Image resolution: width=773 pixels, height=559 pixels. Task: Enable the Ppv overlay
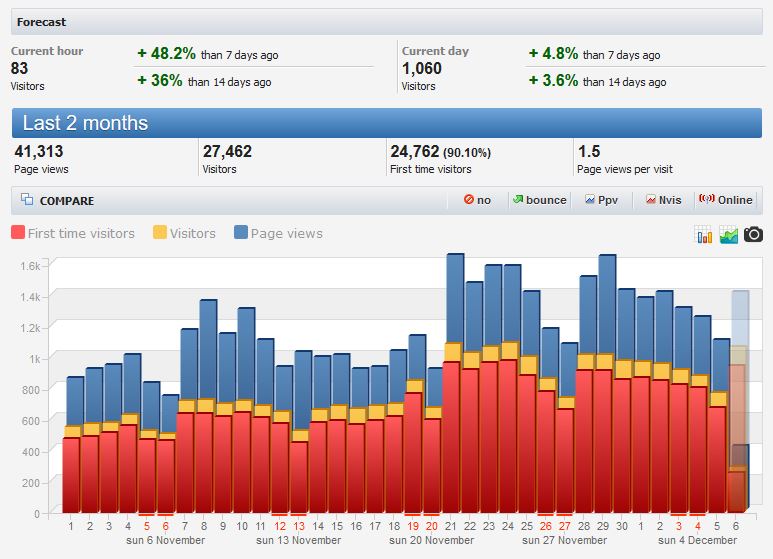pyautogui.click(x=601, y=200)
